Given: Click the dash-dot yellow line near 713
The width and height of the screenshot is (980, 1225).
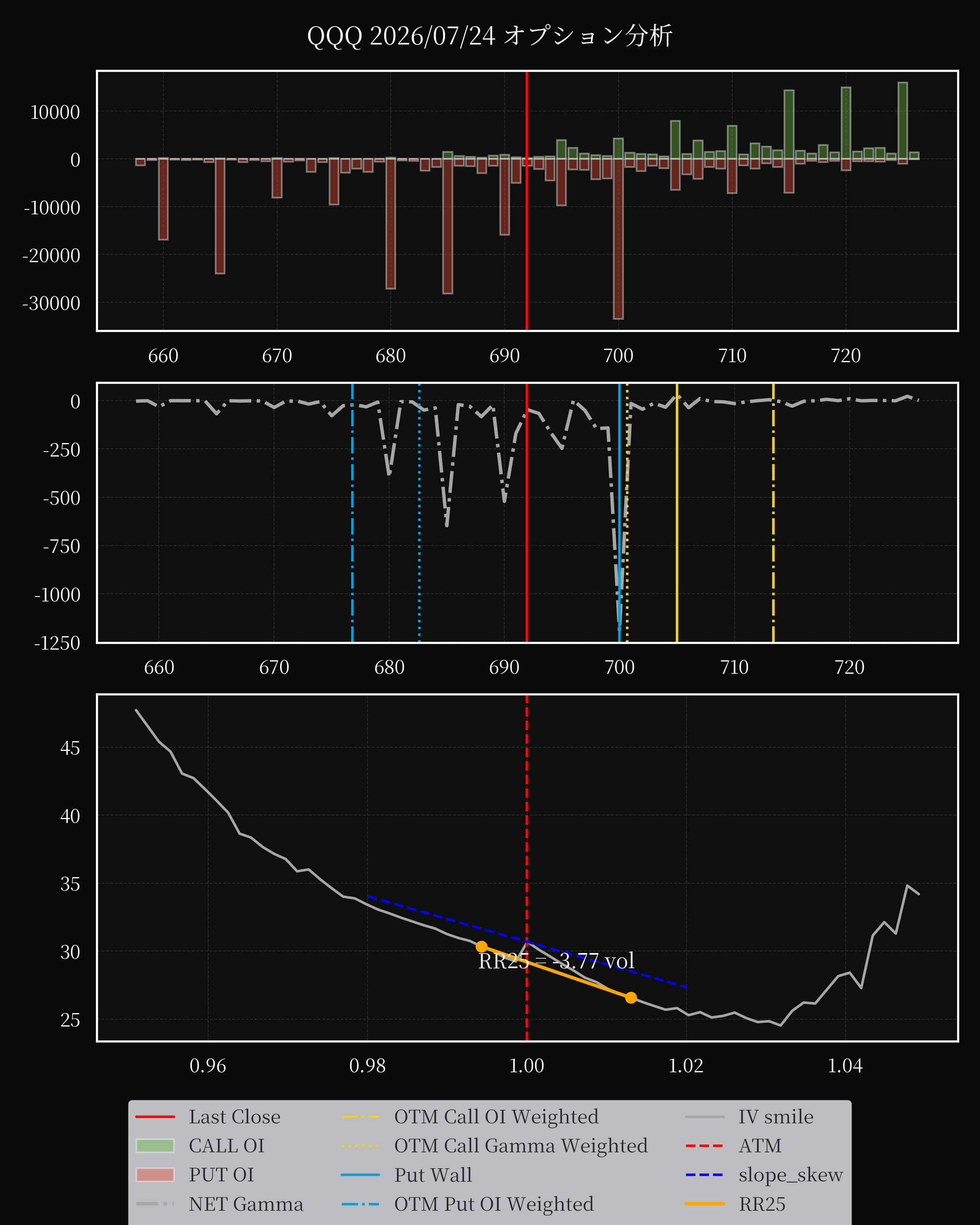Looking at the screenshot, I should tap(773, 513).
